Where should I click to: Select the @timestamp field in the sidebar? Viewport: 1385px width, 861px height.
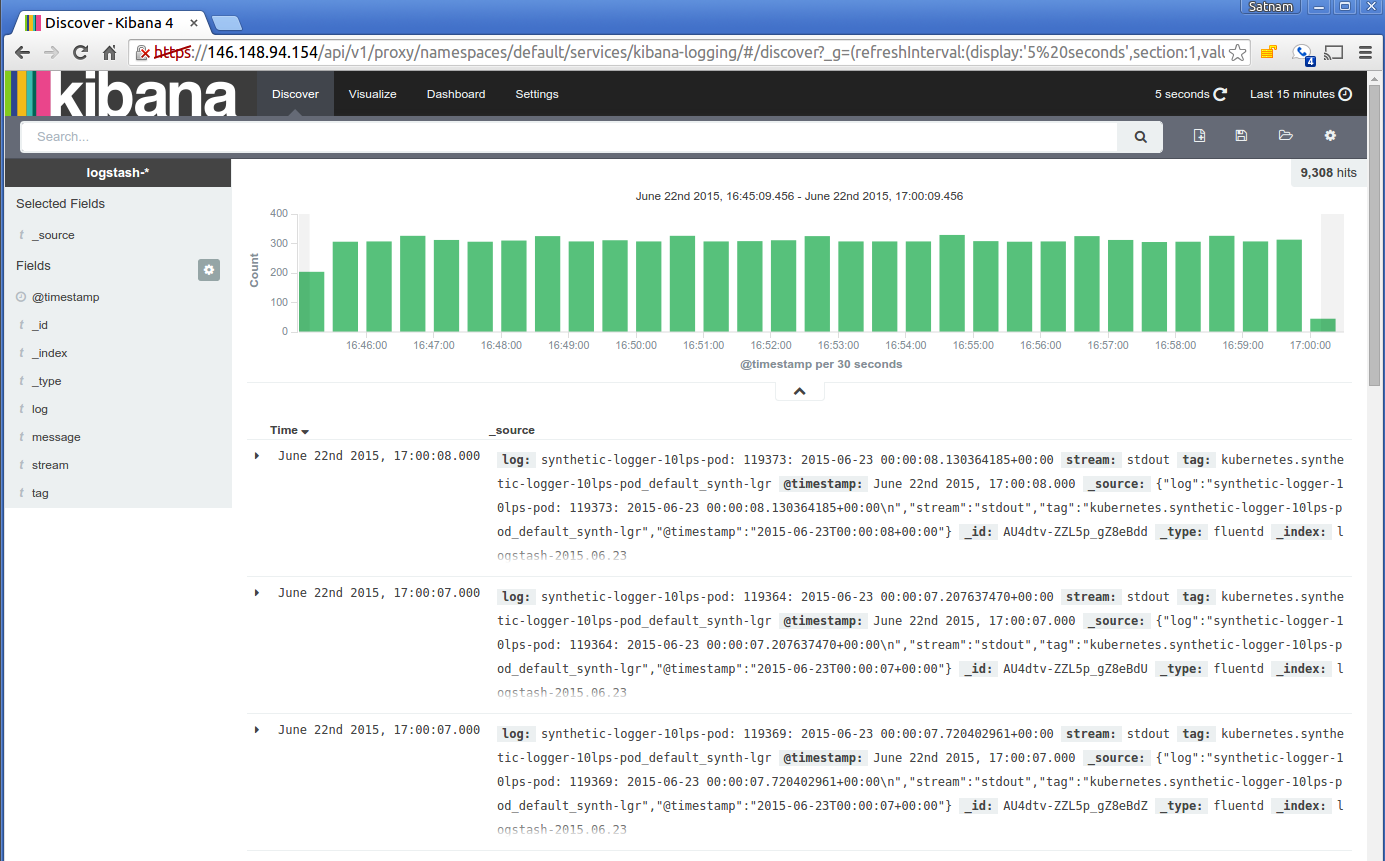point(64,297)
